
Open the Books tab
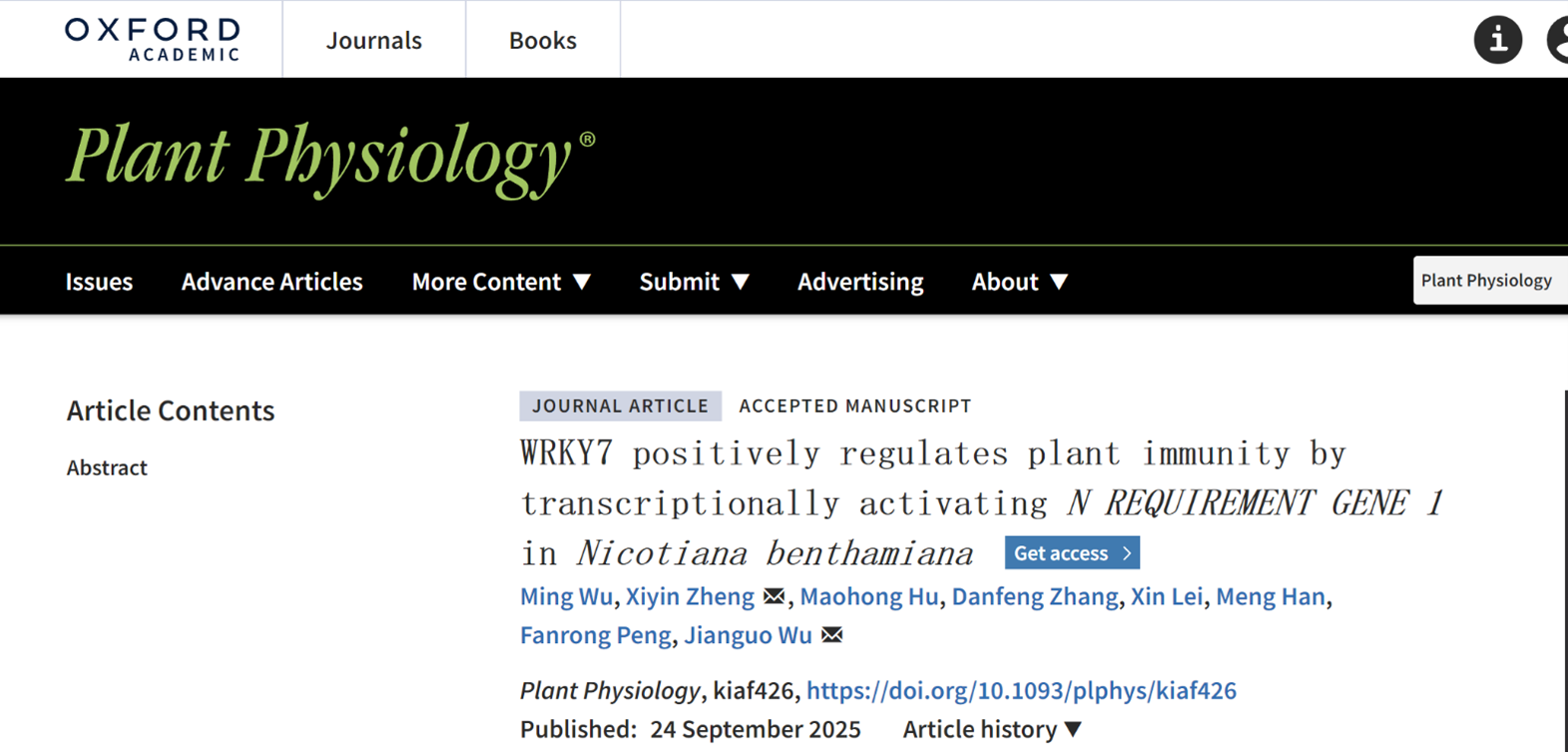tap(542, 40)
